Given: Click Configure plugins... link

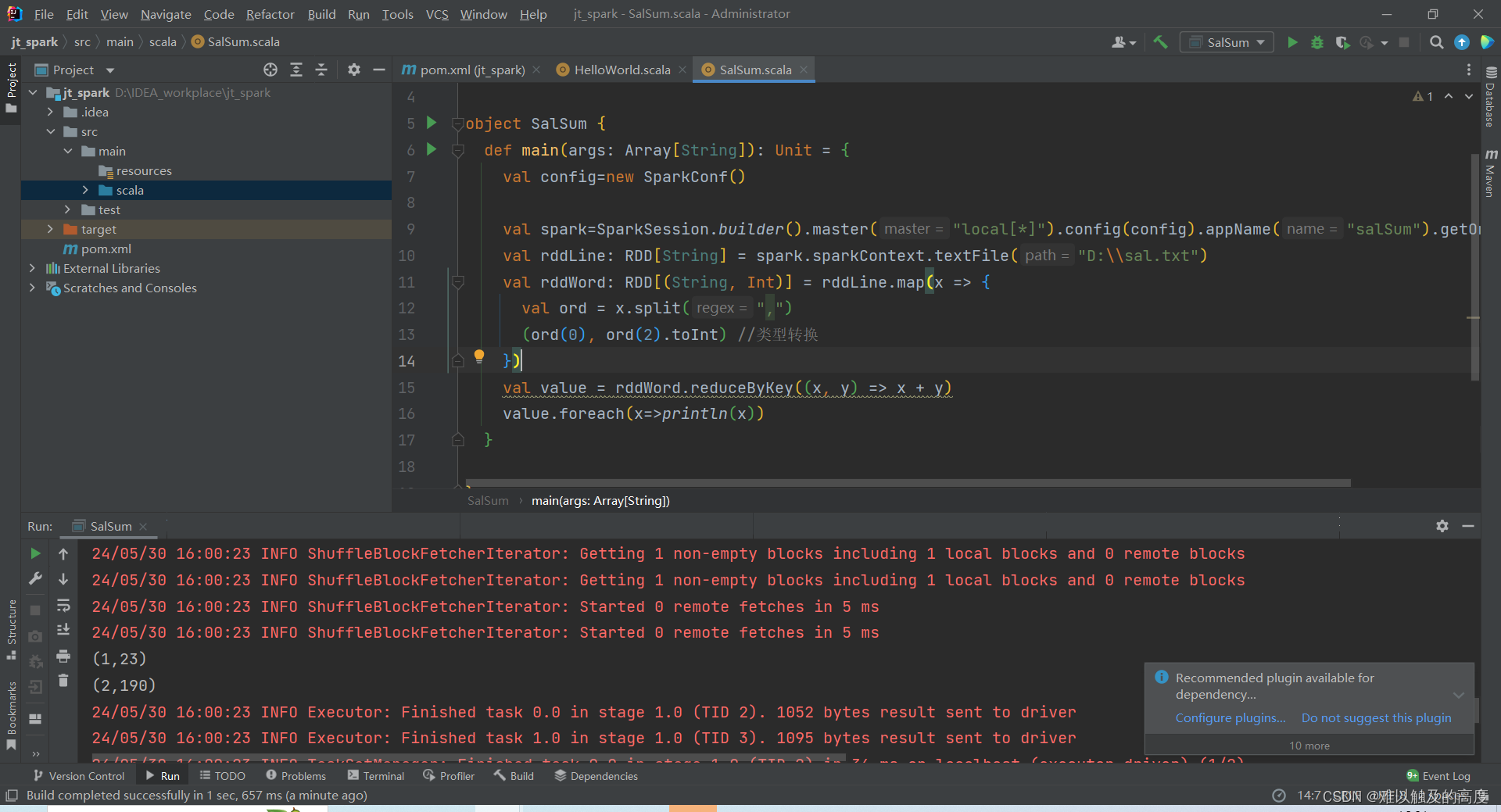Looking at the screenshot, I should [x=1231, y=717].
